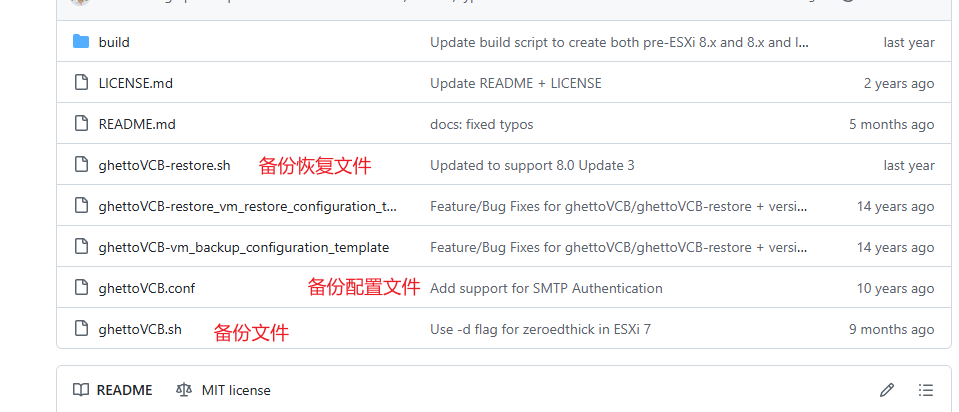Open the README outline list icon
The image size is (959, 412).
pyautogui.click(x=926, y=390)
